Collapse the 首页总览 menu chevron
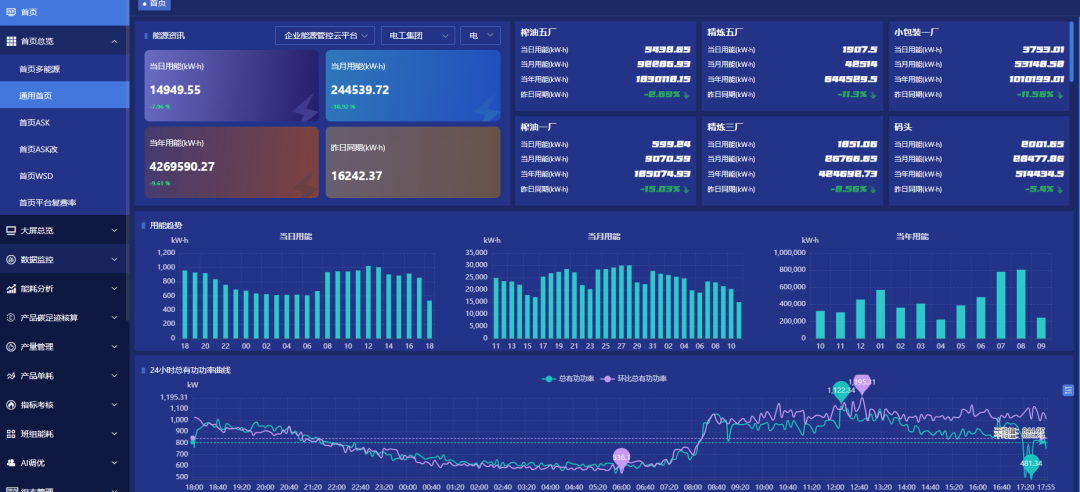 (x=114, y=41)
